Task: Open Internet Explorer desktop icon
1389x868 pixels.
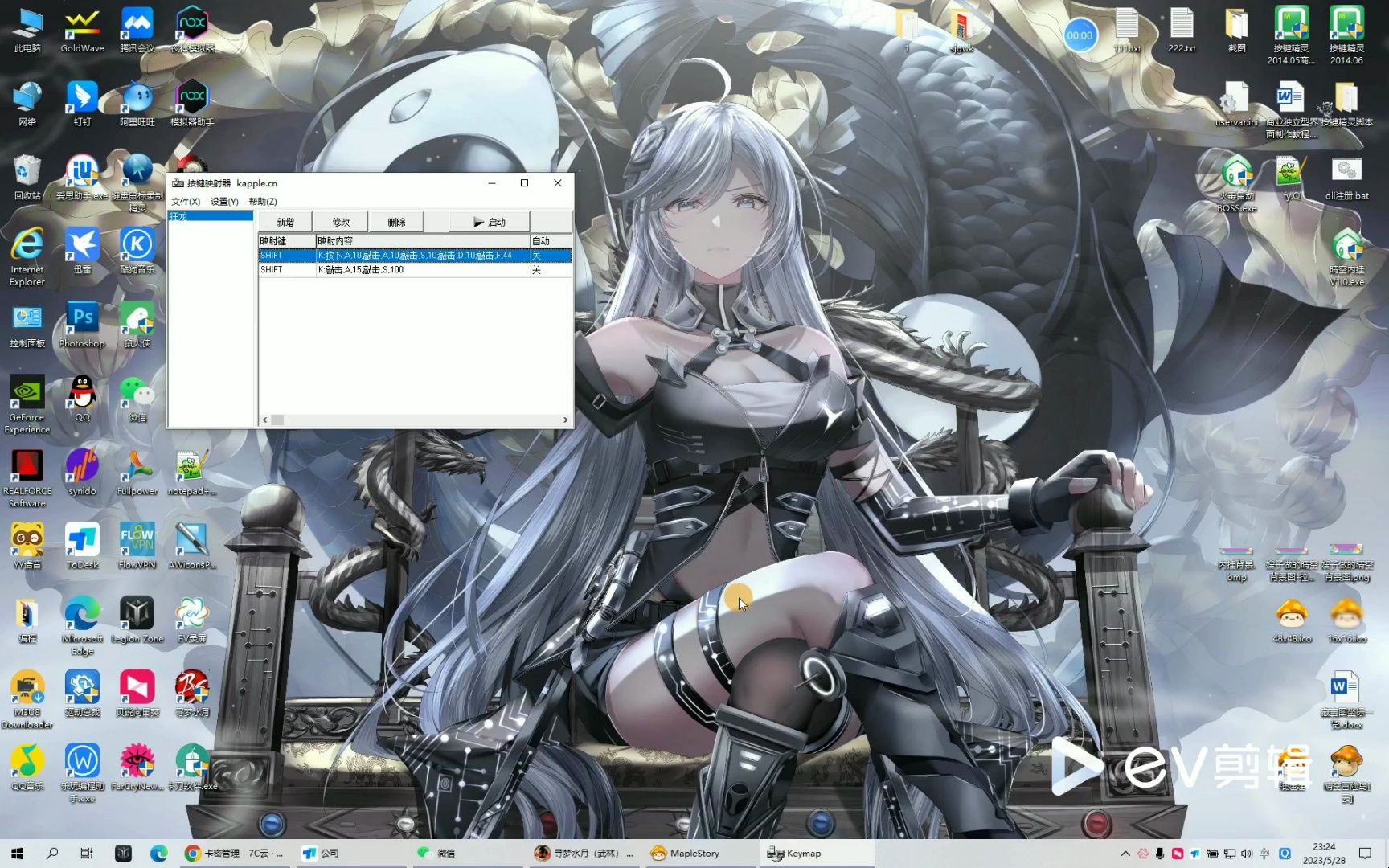Action: coord(27,256)
